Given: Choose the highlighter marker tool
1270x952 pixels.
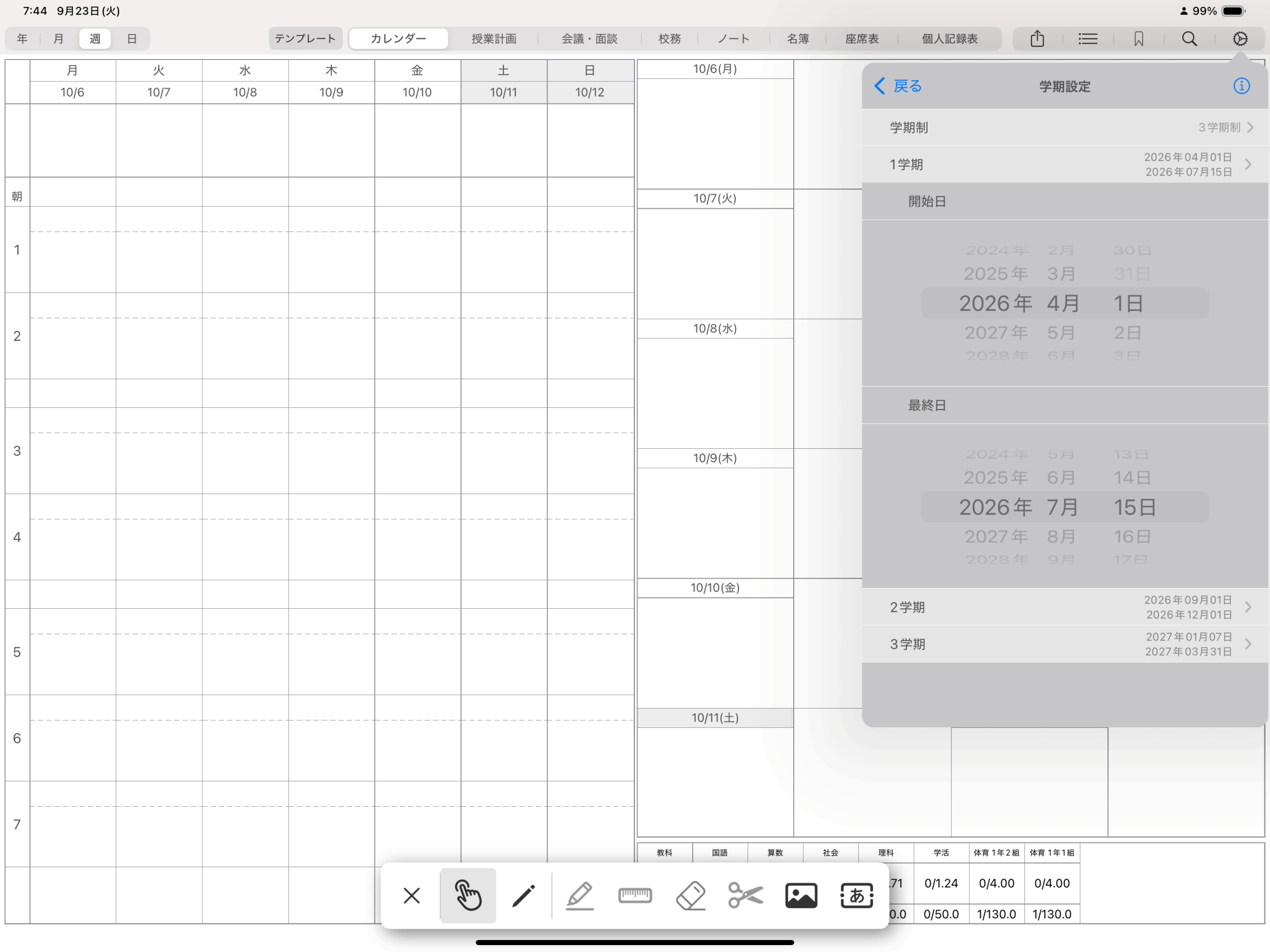Looking at the screenshot, I should pyautogui.click(x=579, y=894).
